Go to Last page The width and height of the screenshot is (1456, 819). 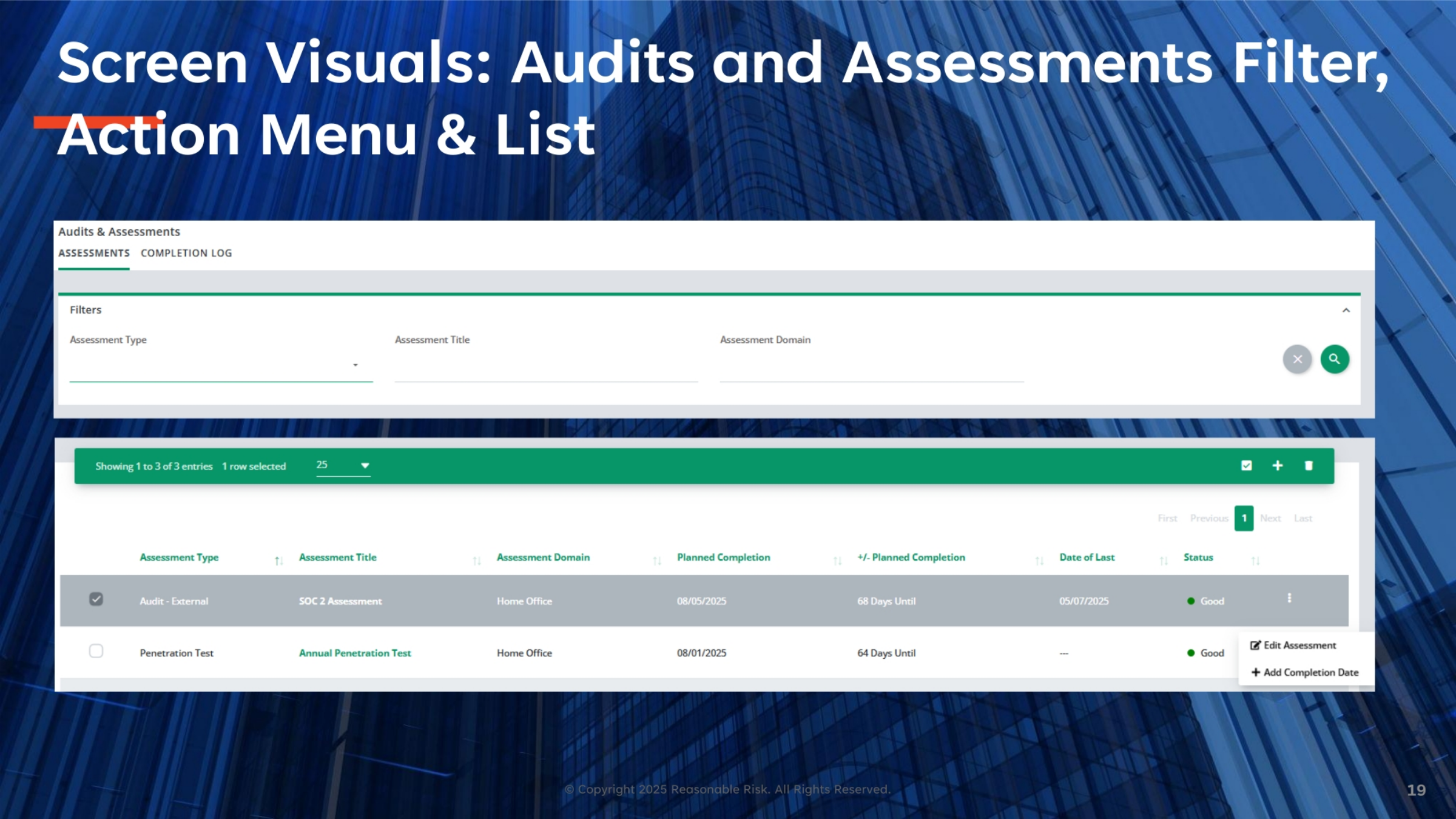point(1303,518)
